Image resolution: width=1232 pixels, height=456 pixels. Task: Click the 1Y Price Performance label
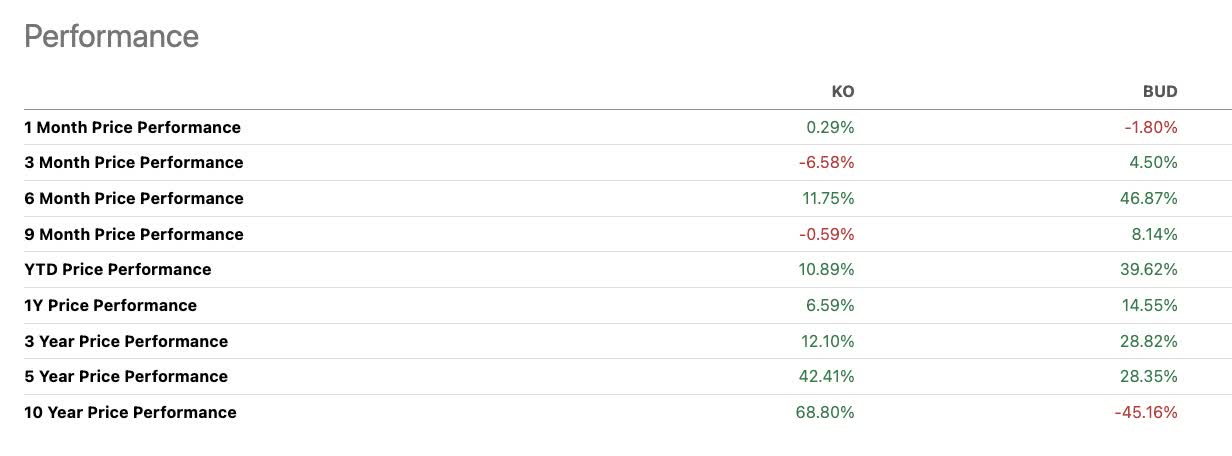[110, 305]
